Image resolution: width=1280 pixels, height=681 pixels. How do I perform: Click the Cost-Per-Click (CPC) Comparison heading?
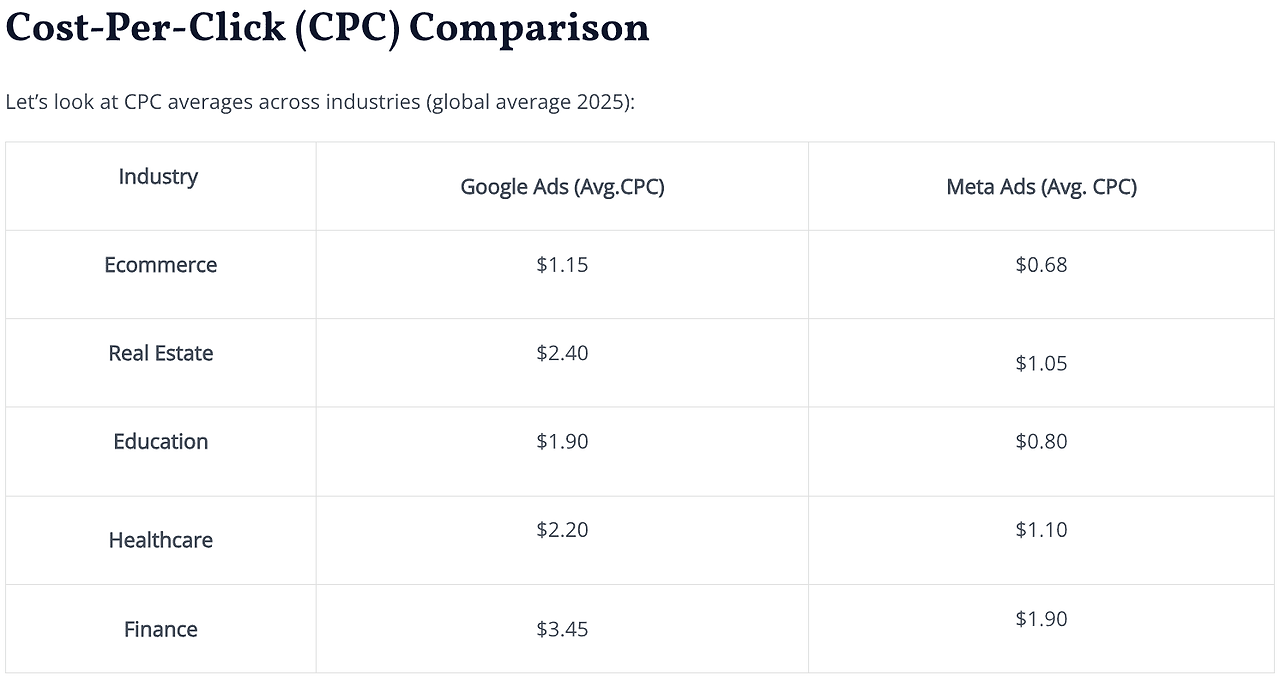coord(327,28)
